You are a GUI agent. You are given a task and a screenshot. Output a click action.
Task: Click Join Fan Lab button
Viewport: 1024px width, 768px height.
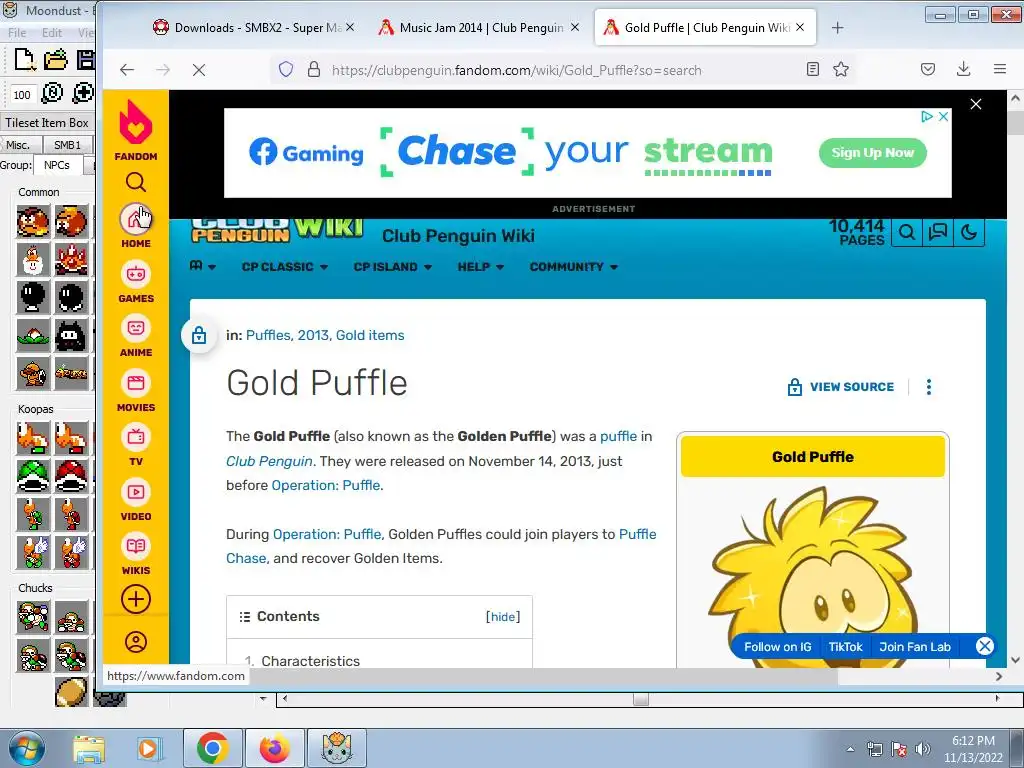[914, 647]
